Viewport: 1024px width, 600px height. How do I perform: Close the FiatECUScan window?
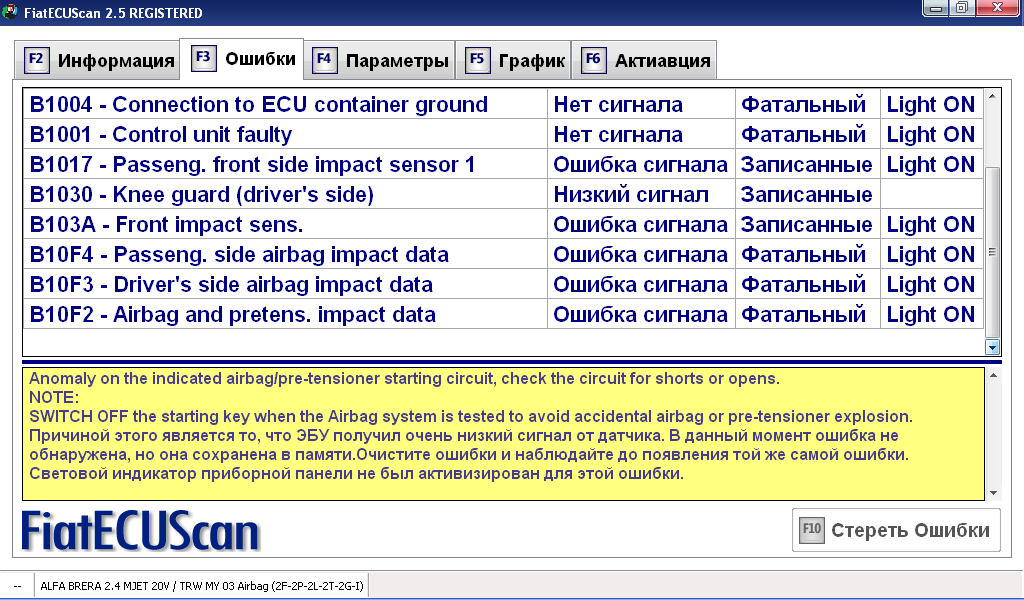tap(998, 8)
